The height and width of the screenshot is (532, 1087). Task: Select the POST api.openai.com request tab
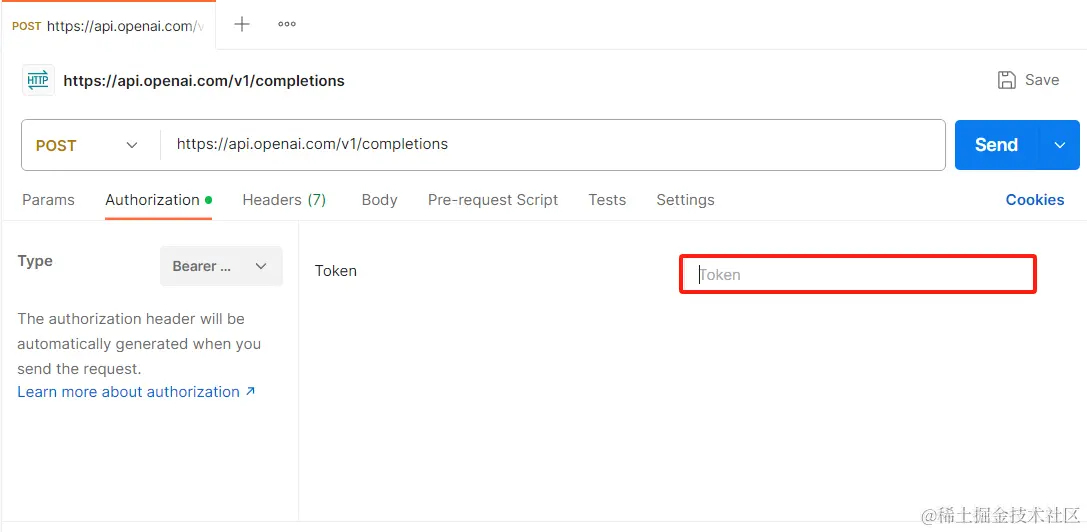point(108,26)
